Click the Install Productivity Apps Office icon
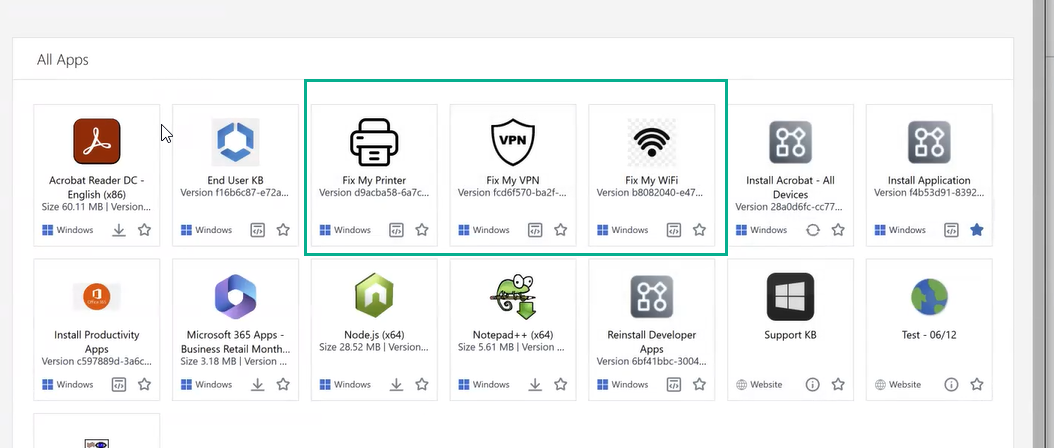 point(97,297)
